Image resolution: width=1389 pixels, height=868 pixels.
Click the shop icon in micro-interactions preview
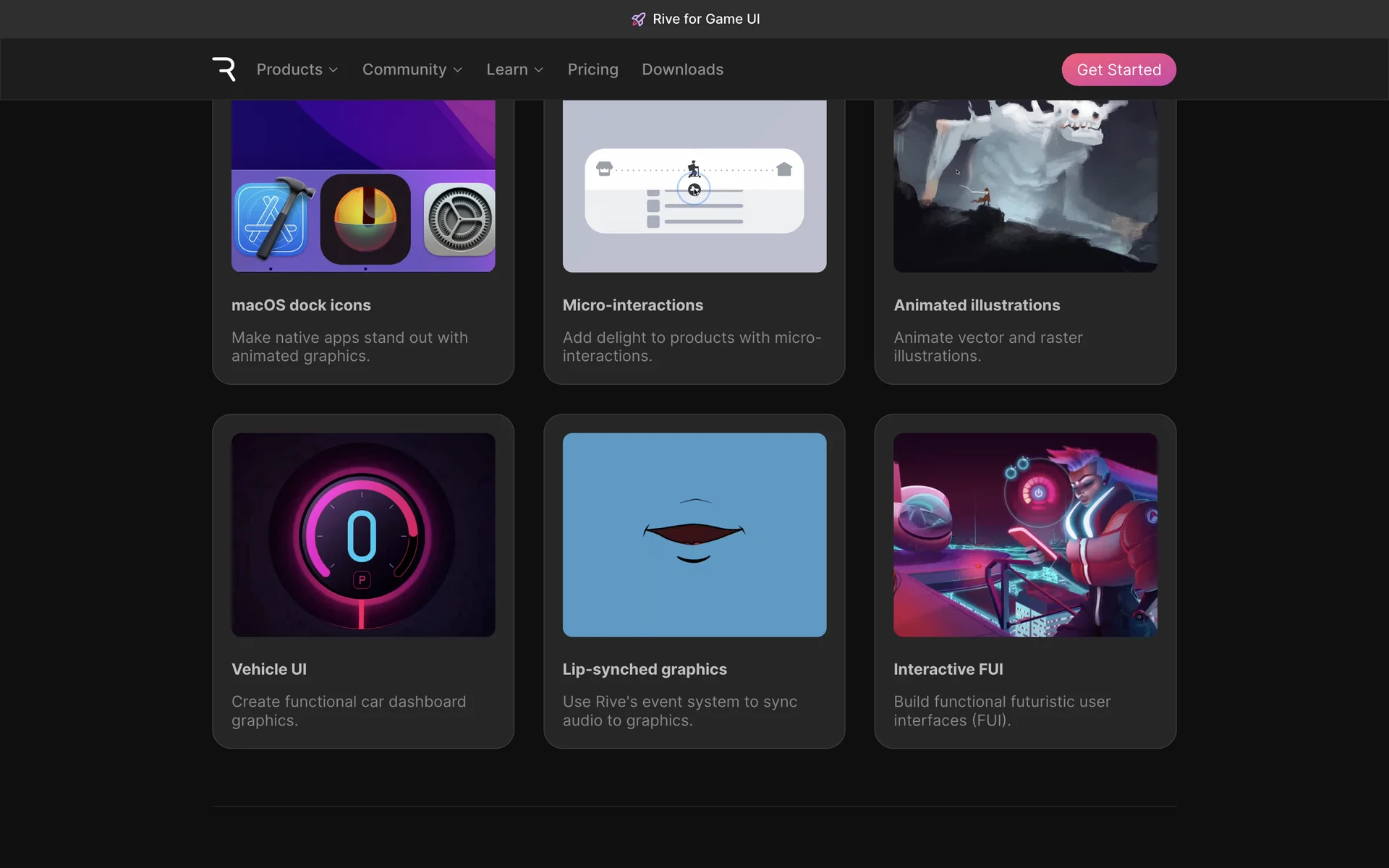click(604, 169)
